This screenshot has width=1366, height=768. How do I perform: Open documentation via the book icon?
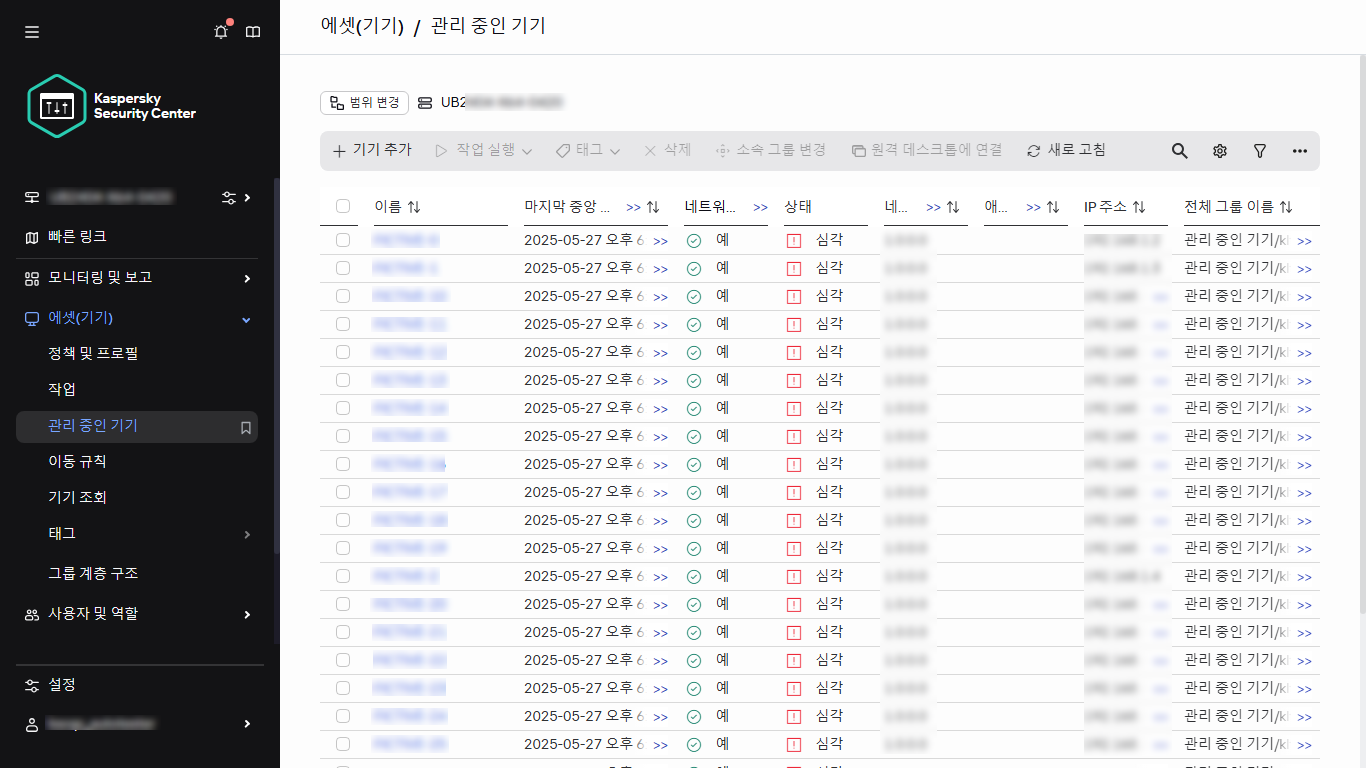253,31
